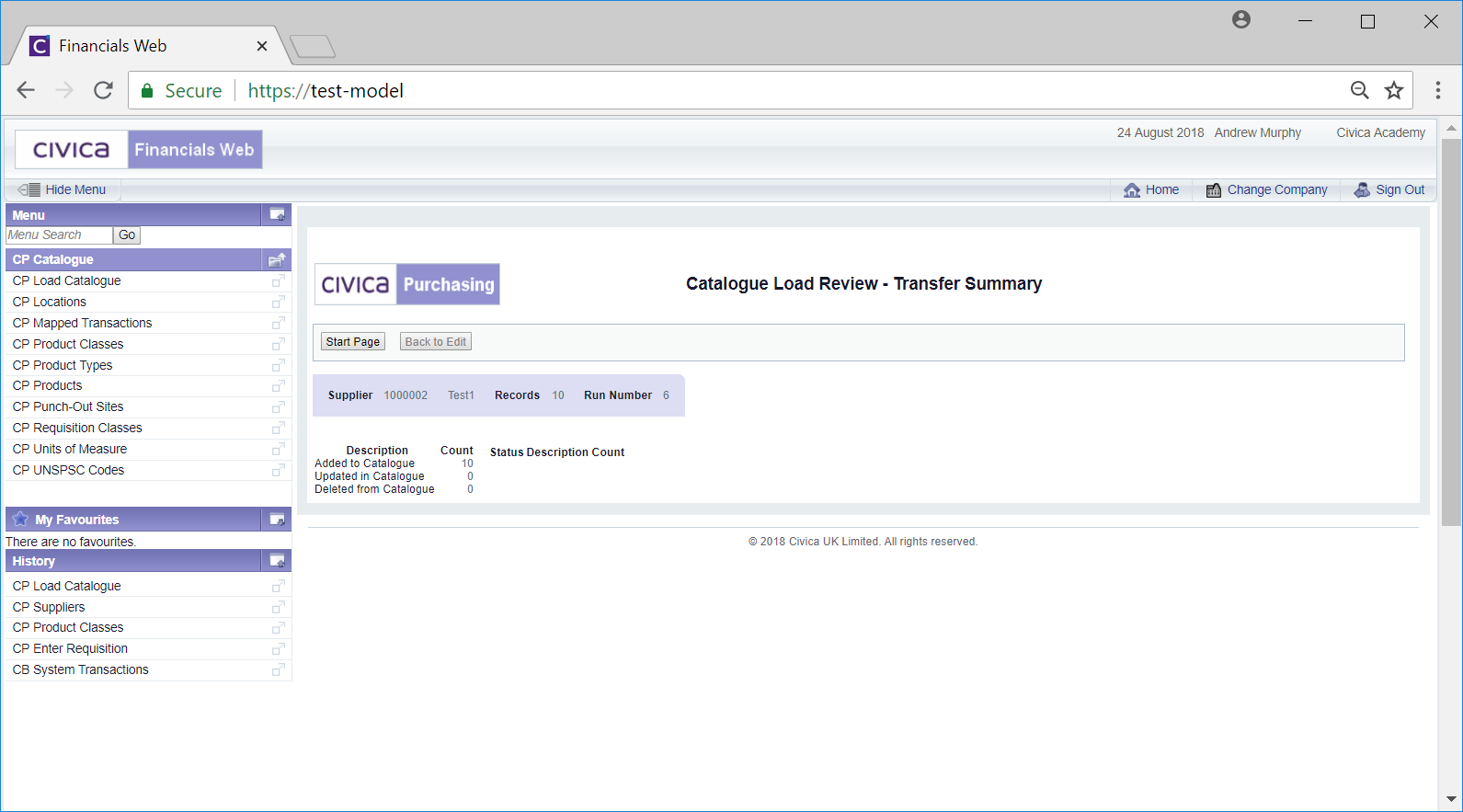Open the Home link
The height and width of the screenshot is (812, 1463).
1162,189
